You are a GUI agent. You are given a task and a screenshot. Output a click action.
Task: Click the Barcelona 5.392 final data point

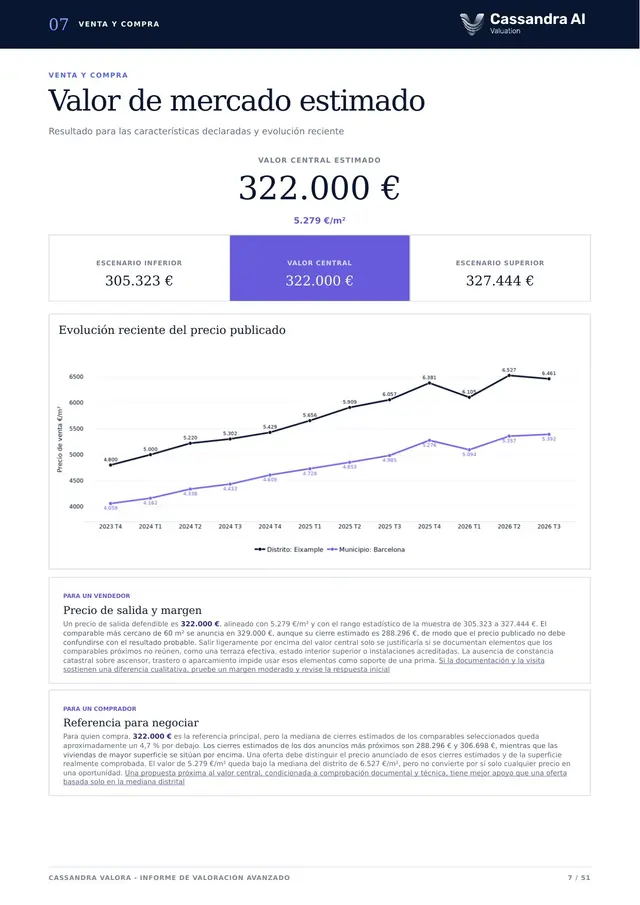click(x=549, y=434)
